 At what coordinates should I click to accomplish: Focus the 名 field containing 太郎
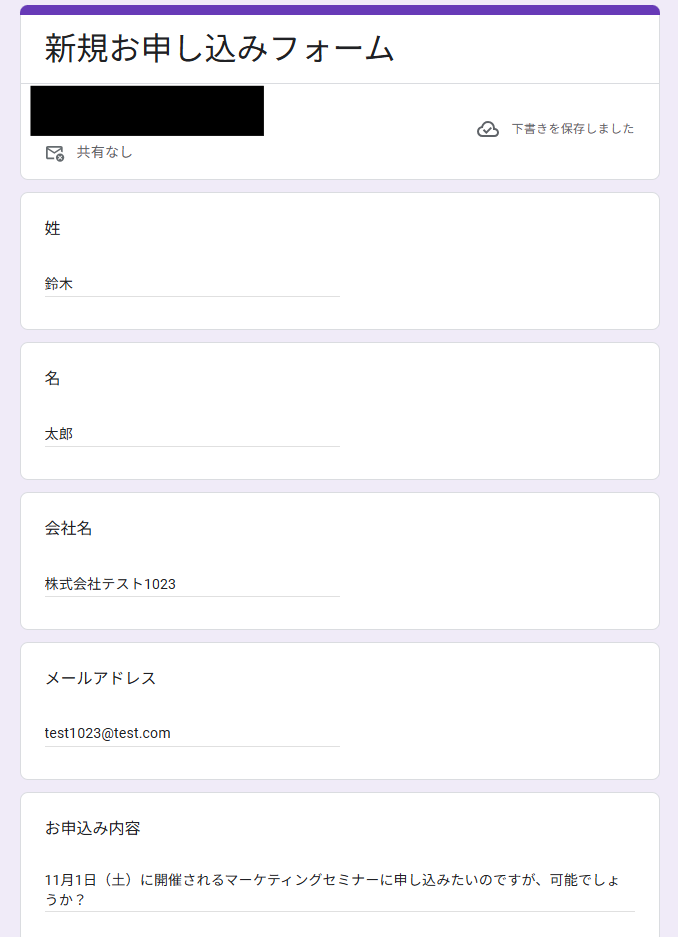pyautogui.click(x=192, y=434)
